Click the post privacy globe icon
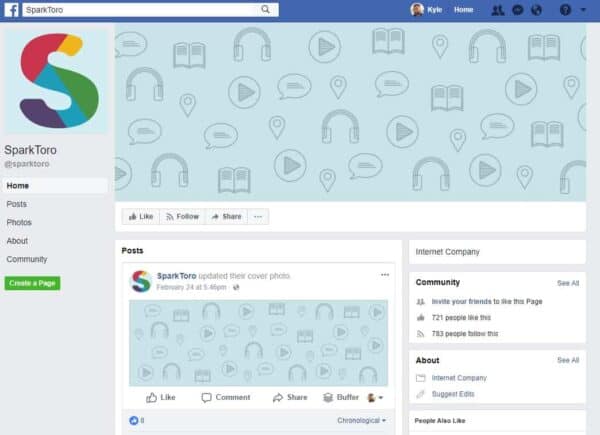Viewport: 600px width, 435px height. [x=236, y=287]
